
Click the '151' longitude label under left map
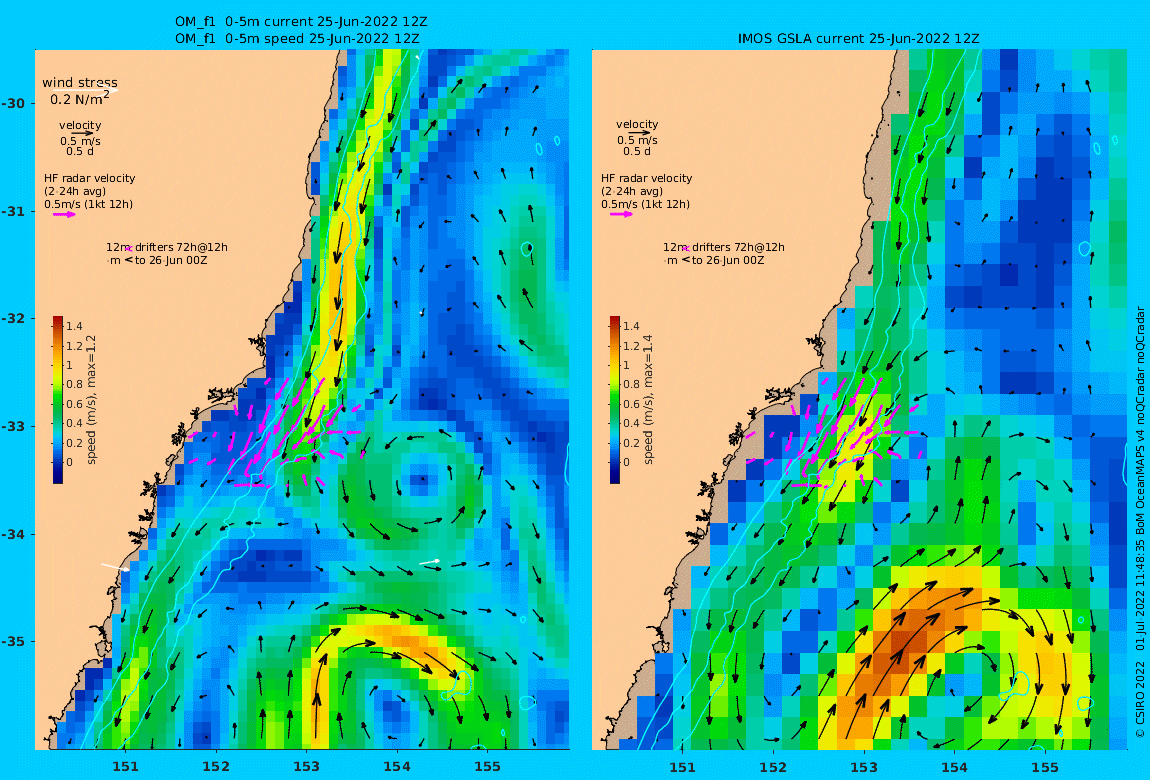pos(125,767)
